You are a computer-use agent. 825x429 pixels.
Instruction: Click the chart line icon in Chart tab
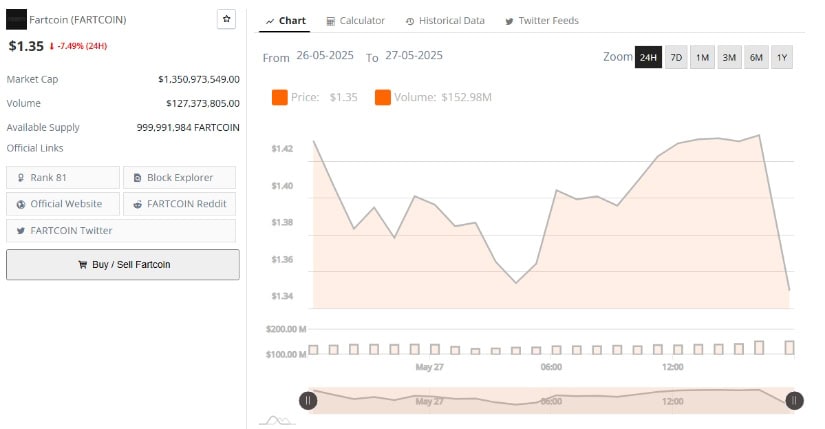point(270,22)
